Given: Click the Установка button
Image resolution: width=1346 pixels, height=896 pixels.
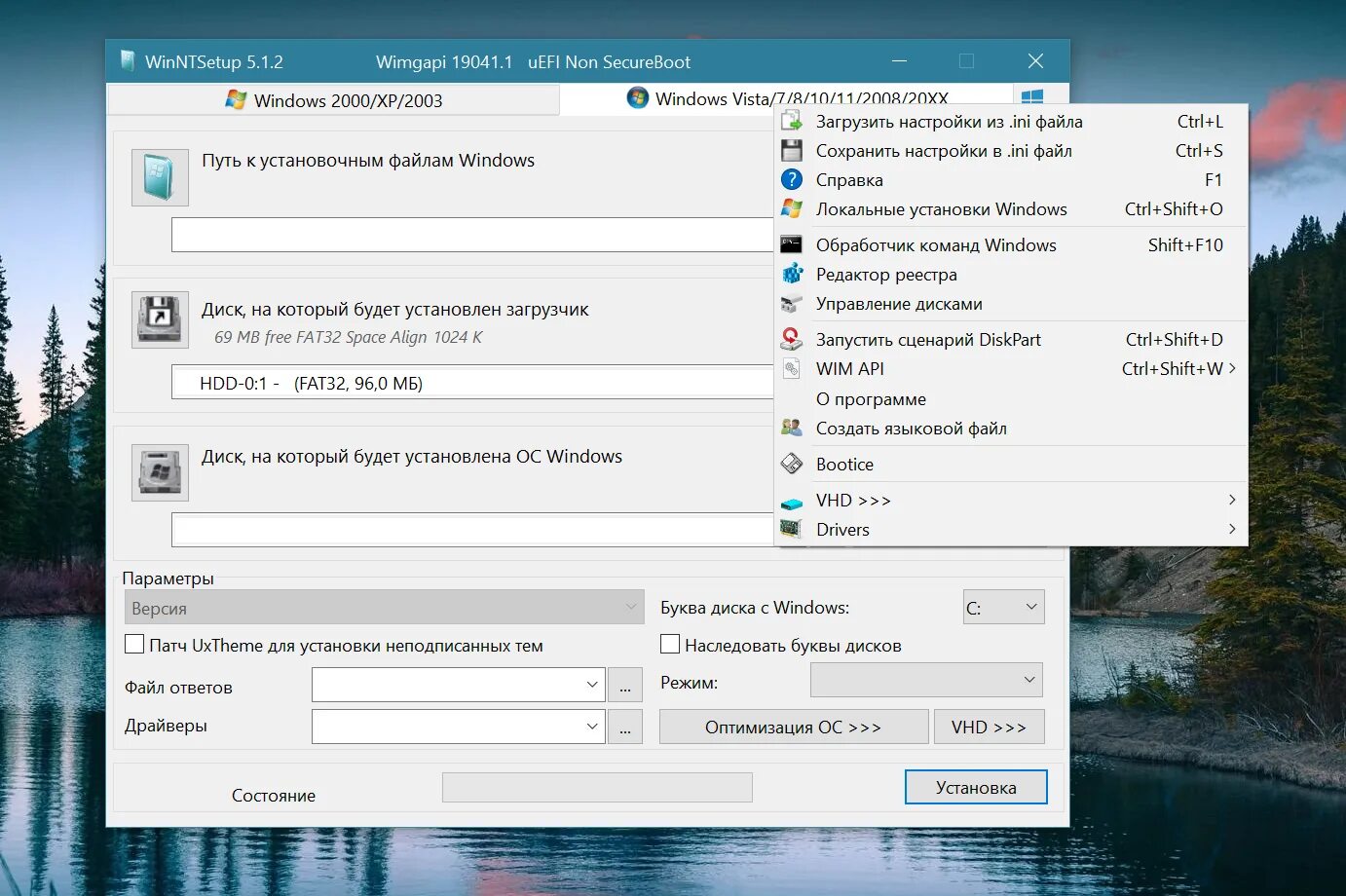Looking at the screenshot, I should click(976, 787).
